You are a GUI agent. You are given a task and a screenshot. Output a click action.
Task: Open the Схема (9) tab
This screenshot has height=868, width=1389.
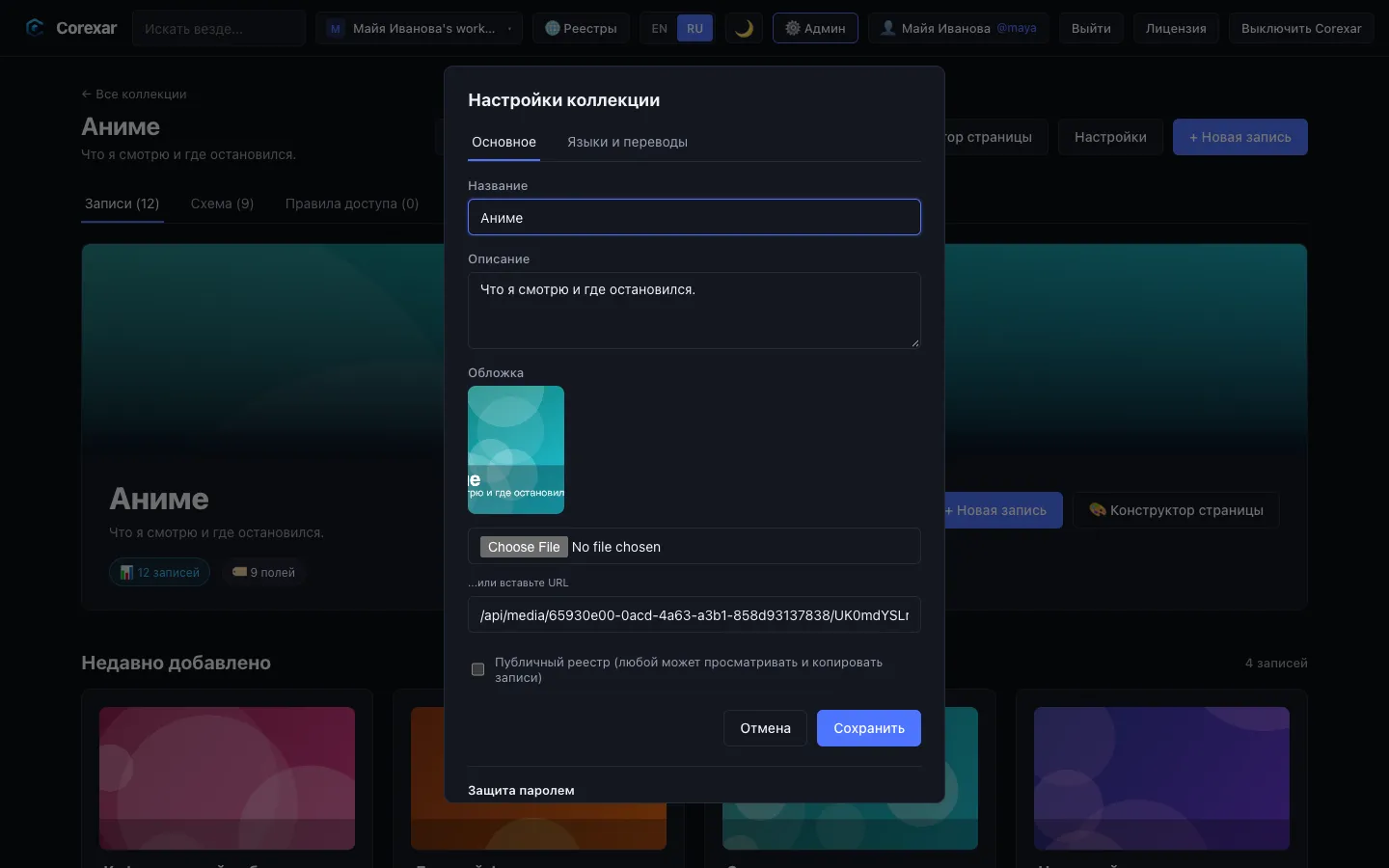(222, 203)
